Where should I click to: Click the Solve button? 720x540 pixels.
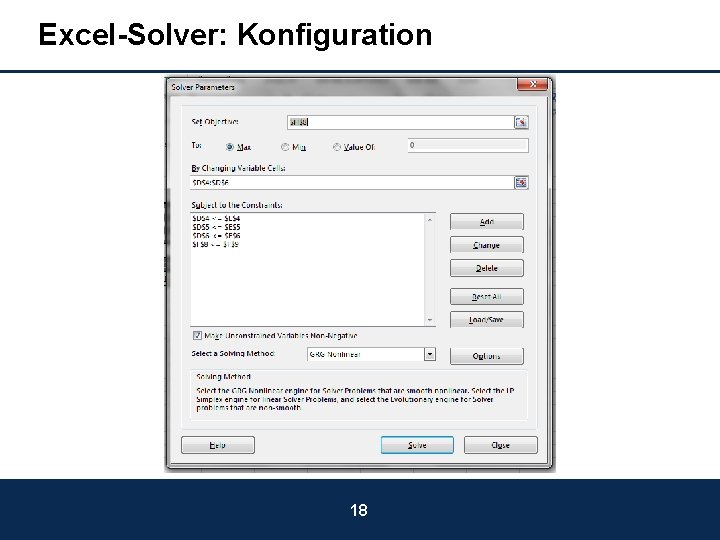pyautogui.click(x=417, y=445)
